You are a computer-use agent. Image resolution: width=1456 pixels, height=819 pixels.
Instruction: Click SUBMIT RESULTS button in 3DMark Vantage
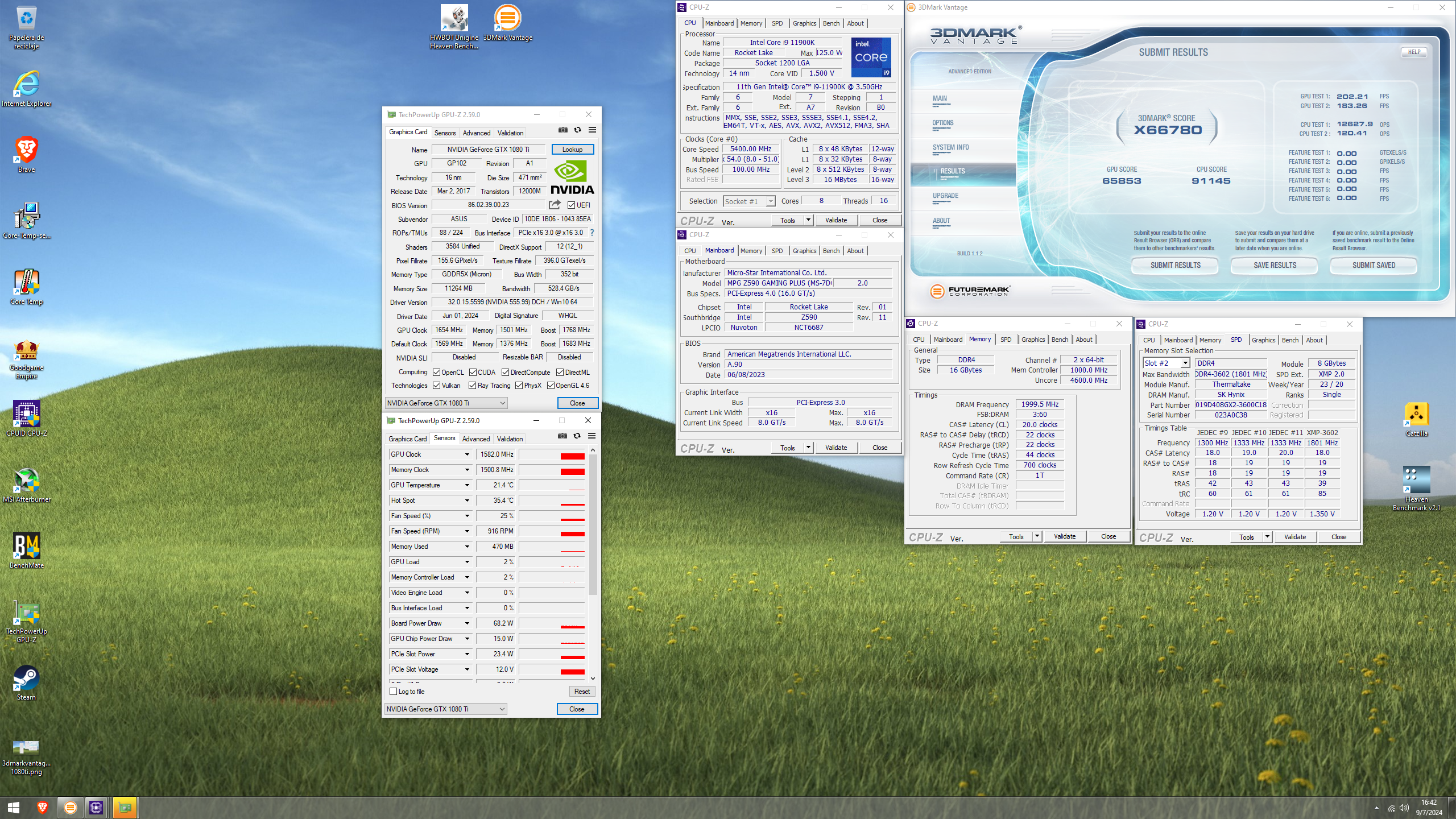coord(1175,266)
